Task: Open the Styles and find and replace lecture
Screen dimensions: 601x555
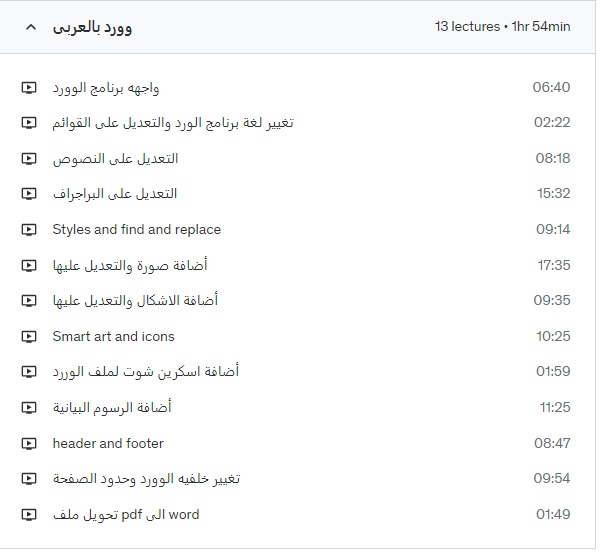Action: point(137,230)
